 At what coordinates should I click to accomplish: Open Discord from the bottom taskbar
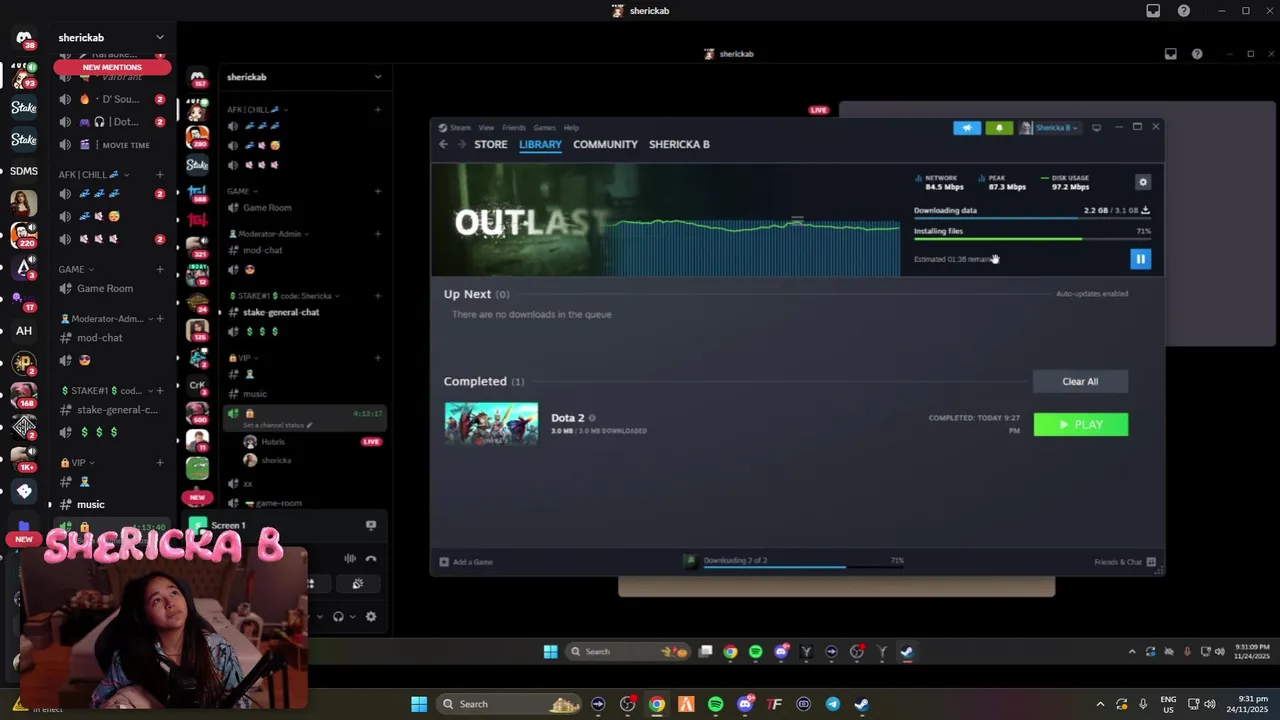tap(744, 704)
